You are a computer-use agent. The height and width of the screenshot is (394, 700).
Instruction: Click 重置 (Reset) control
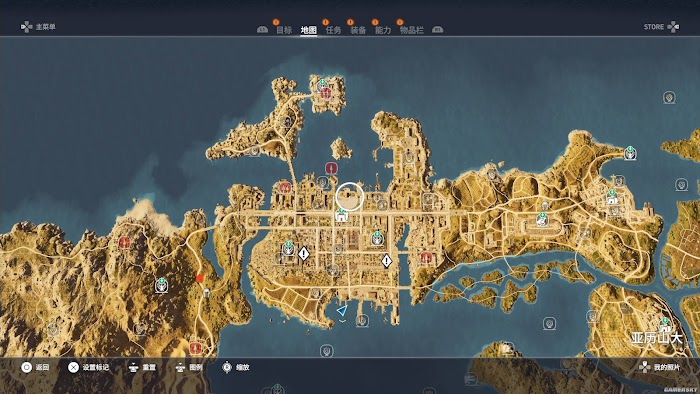pyautogui.click(x=142, y=367)
